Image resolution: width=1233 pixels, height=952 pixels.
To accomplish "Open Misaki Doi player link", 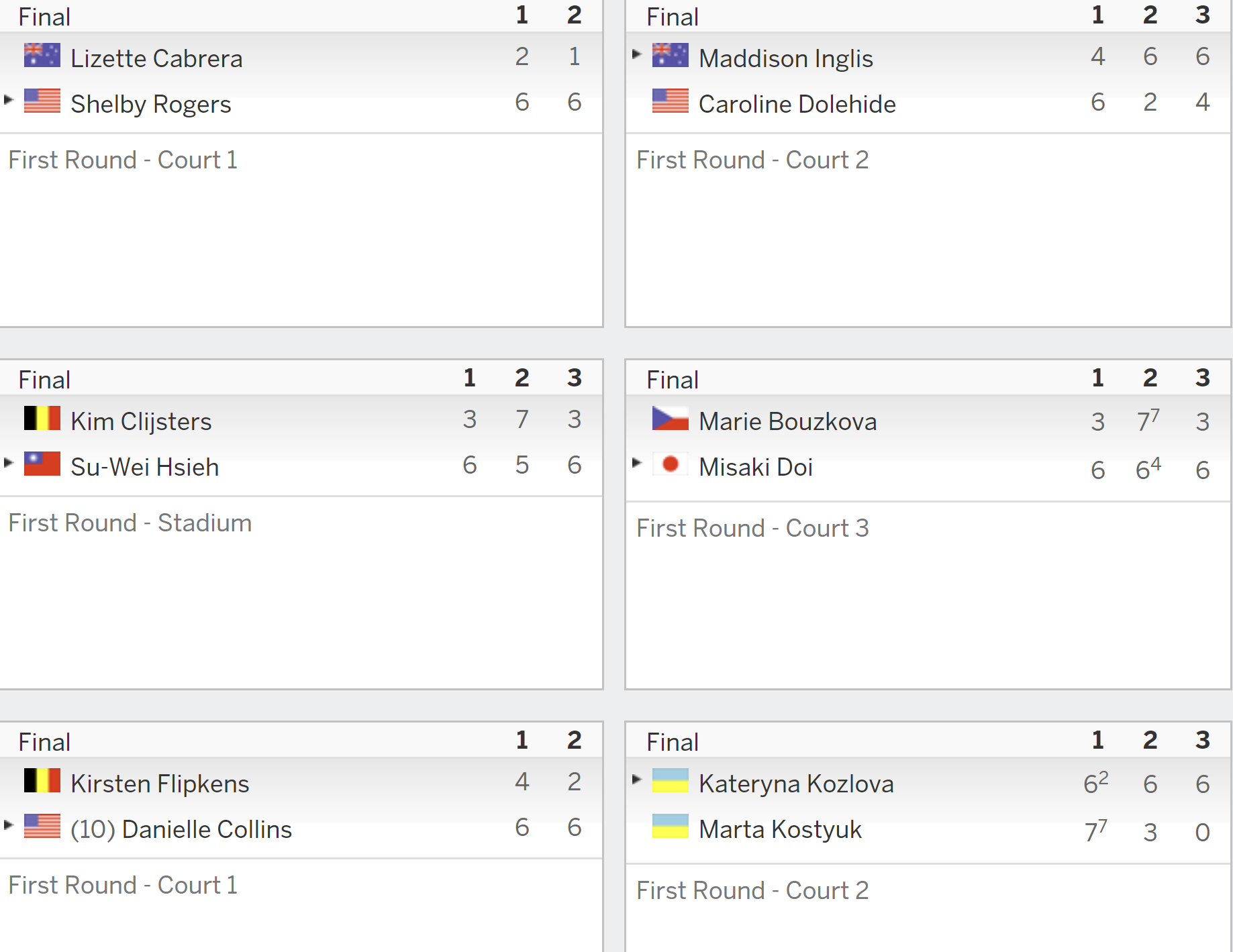I will (756, 467).
